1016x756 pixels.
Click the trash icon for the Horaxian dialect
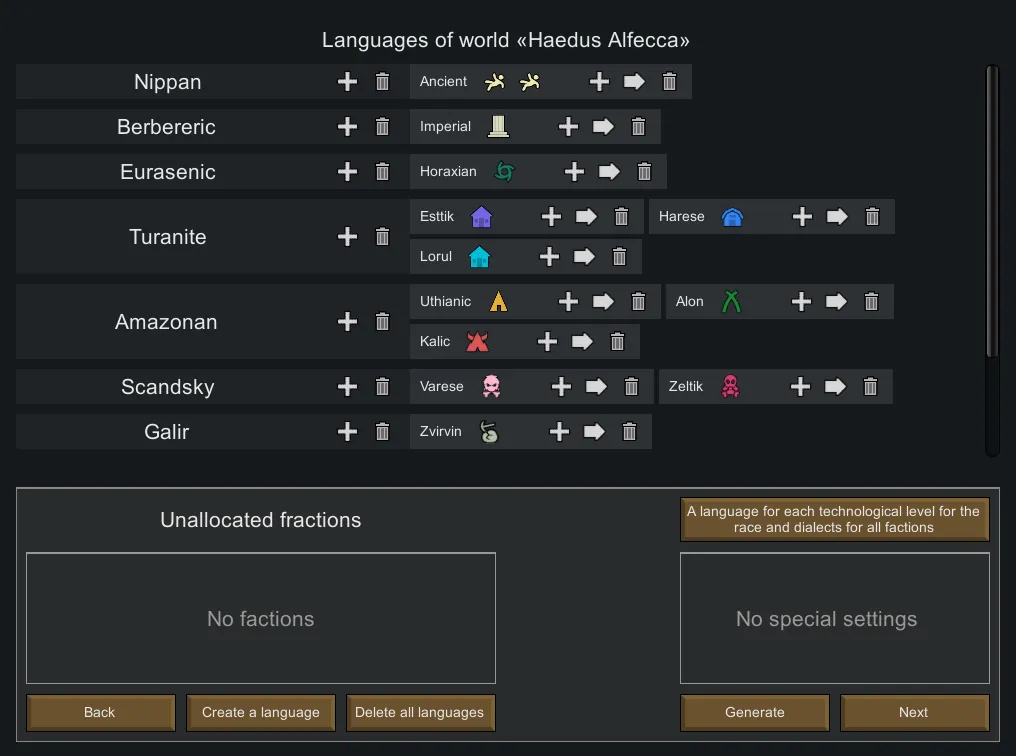tap(644, 172)
